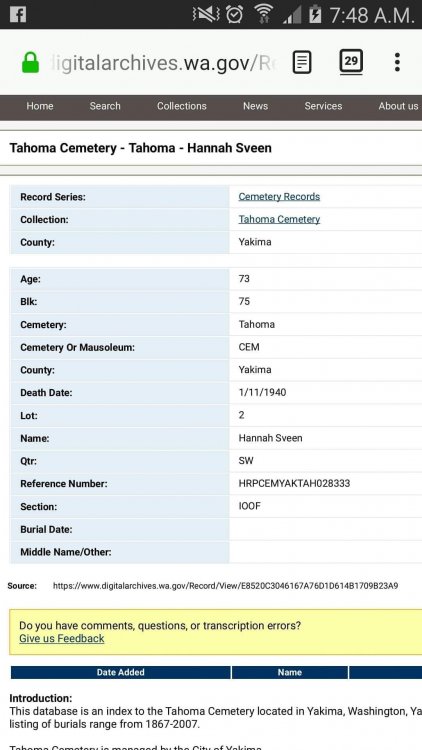The image size is (422, 750).
Task: Open the About us menu item
Action: 398,106
